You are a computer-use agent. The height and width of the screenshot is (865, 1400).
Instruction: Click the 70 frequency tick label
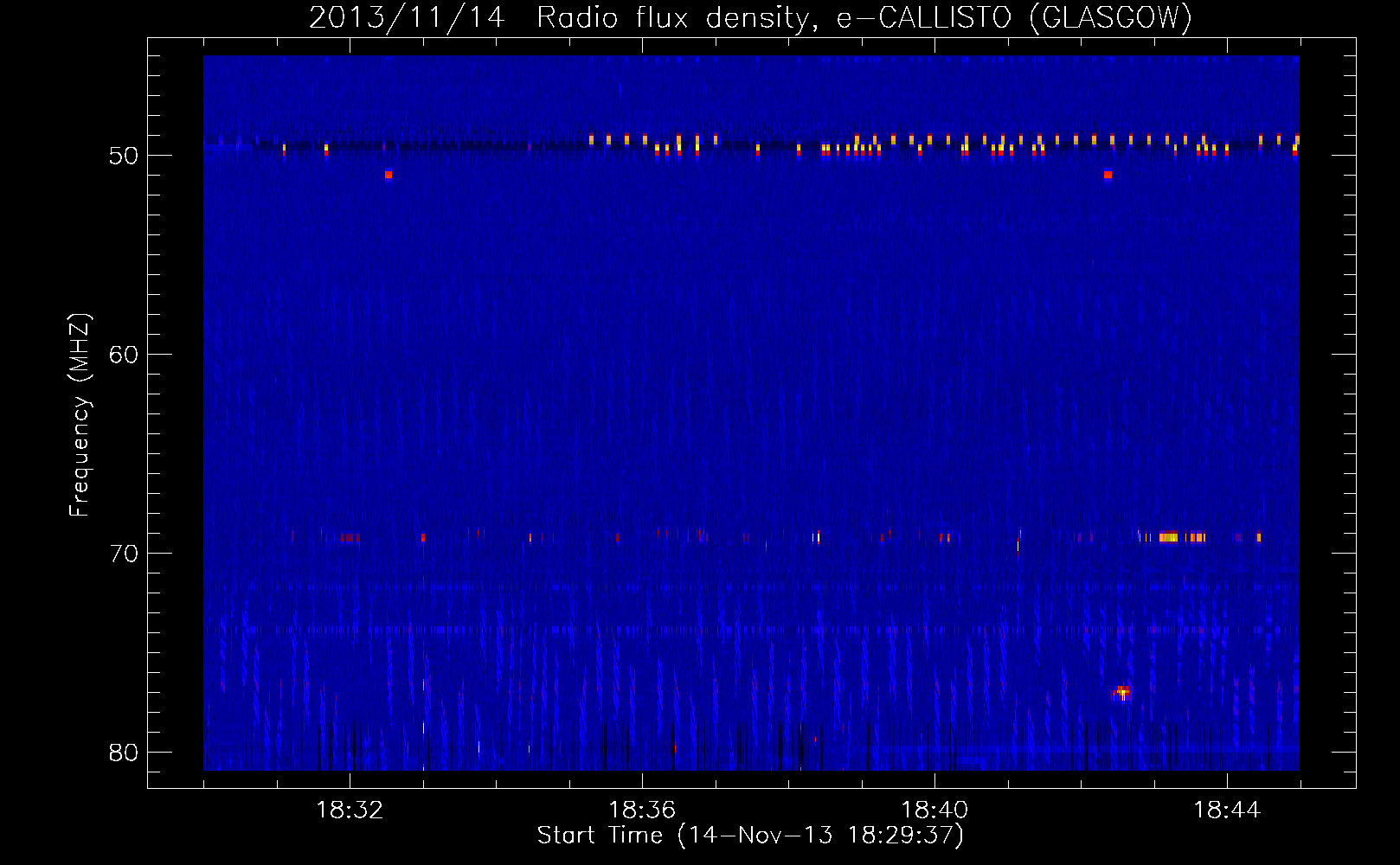(x=124, y=554)
